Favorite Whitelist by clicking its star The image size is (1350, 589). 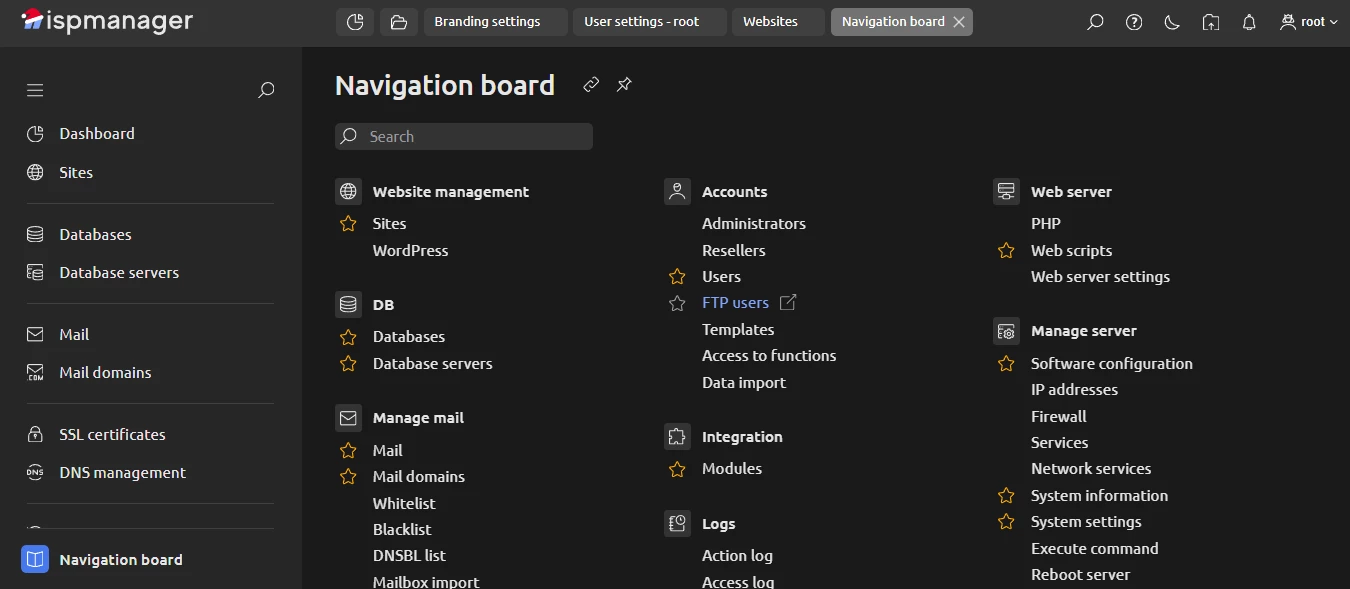point(347,503)
